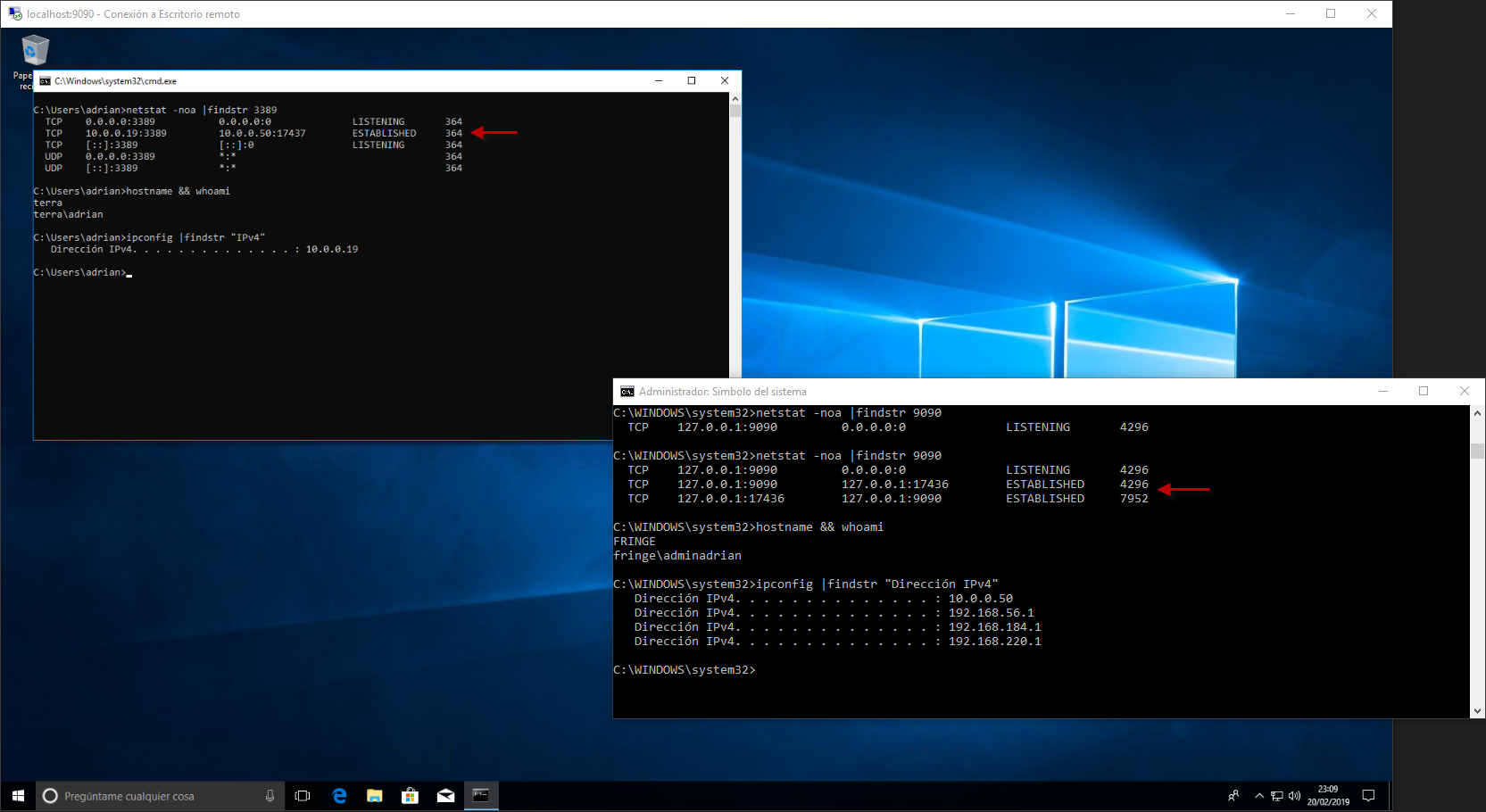Viewport: 1486px width, 812px height.
Task: Click the '192.168.184.1' IPv4 address
Action: 995,627
